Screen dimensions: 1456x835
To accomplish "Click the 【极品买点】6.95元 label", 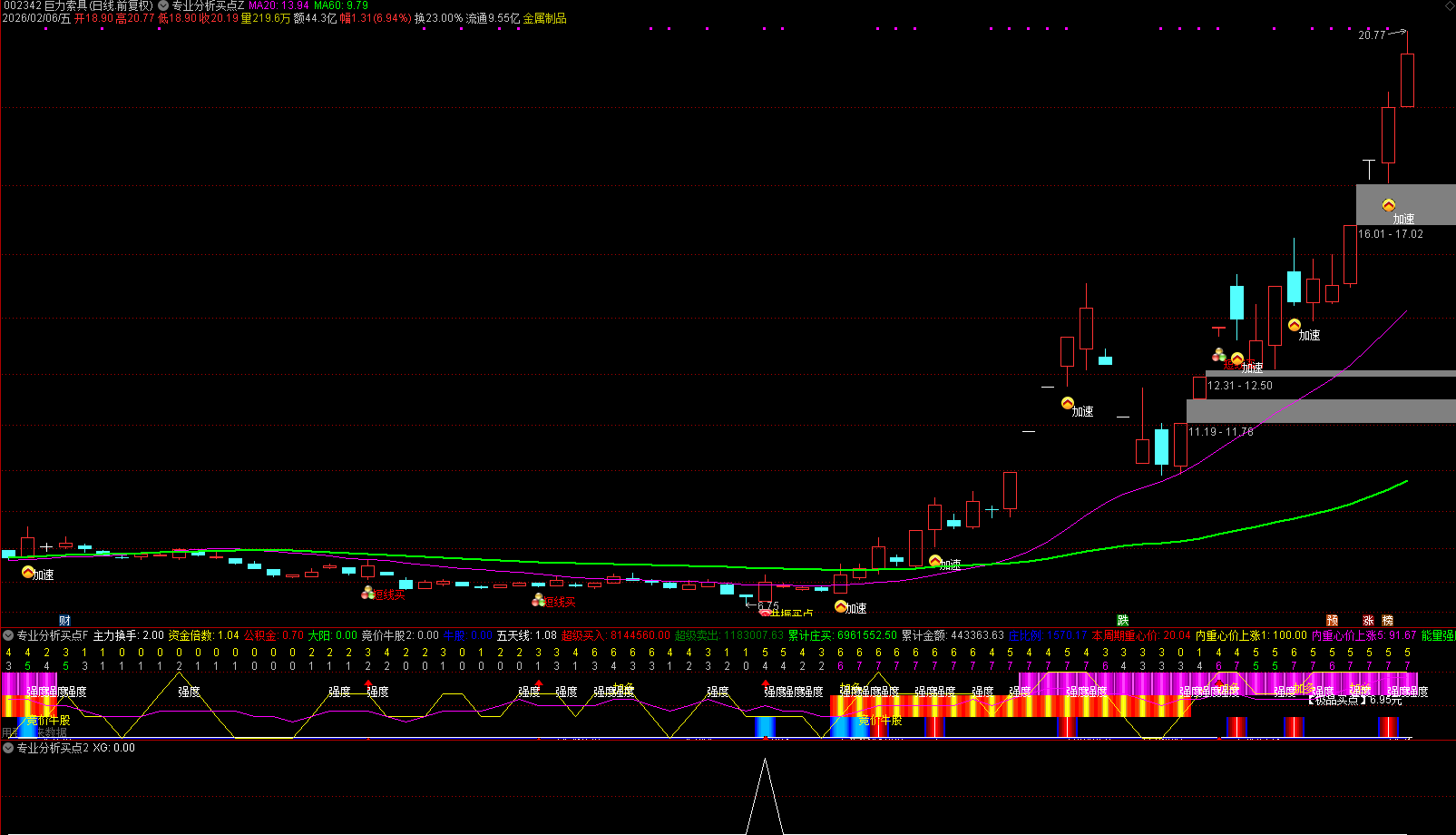I will tap(1354, 701).
